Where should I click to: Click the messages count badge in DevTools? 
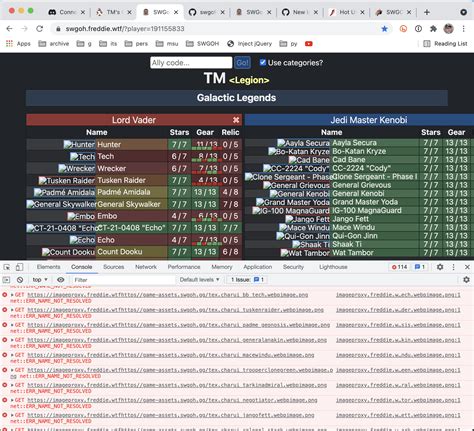coord(420,267)
